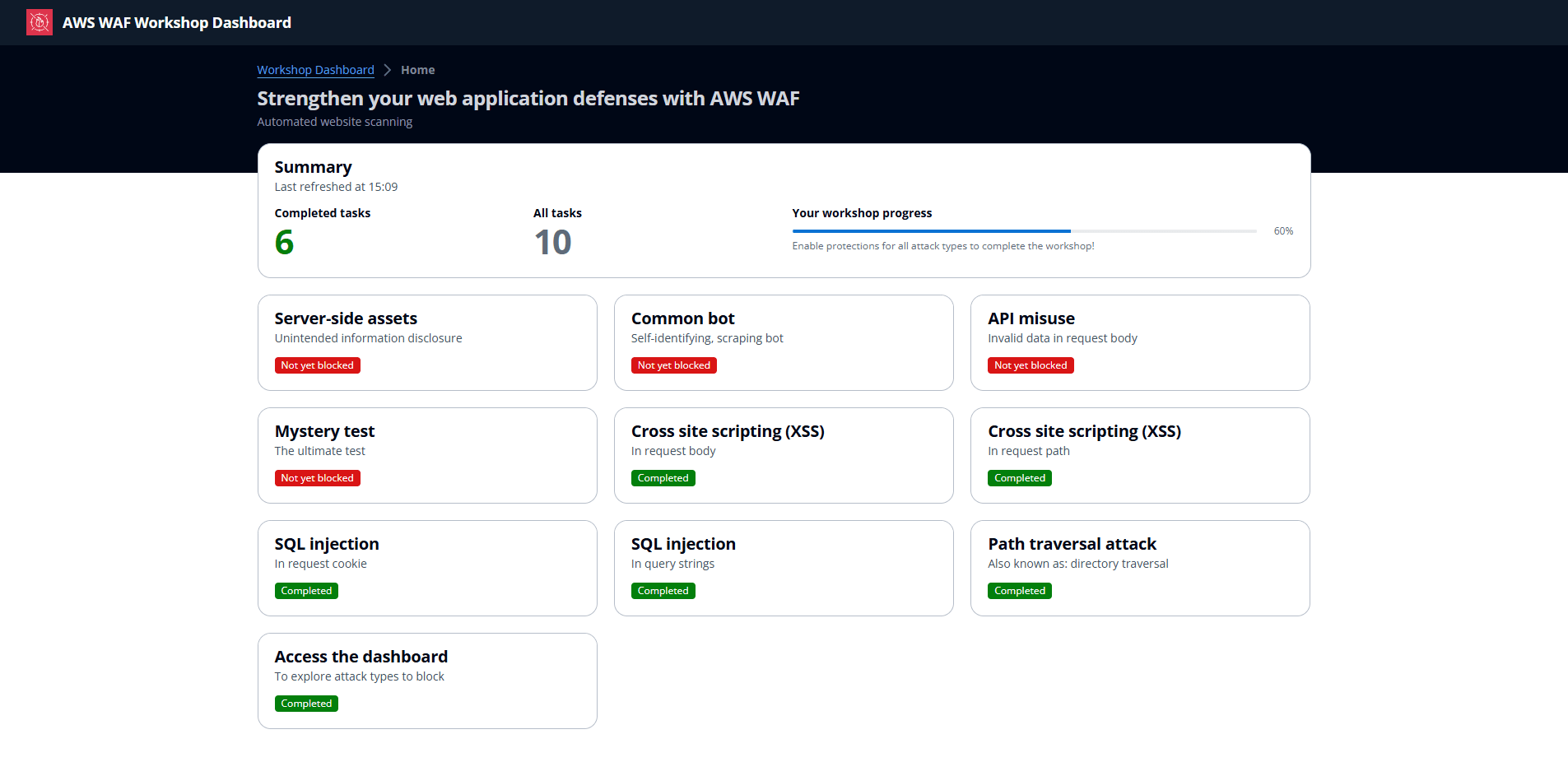Click the 60% progress value
The image size is (1568, 776).
1283,231
